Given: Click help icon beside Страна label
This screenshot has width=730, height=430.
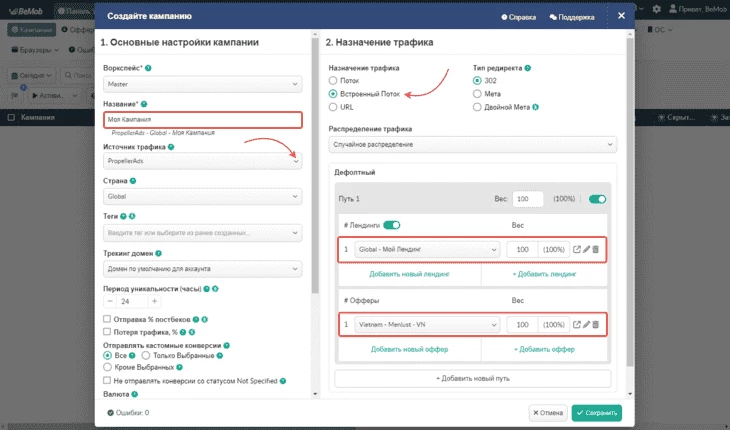Looking at the screenshot, I should pyautogui.click(x=133, y=181).
